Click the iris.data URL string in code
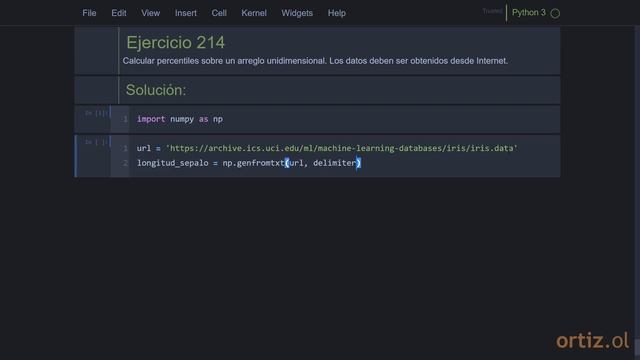Image resolution: width=640 pixels, height=360 pixels. [x=342, y=148]
